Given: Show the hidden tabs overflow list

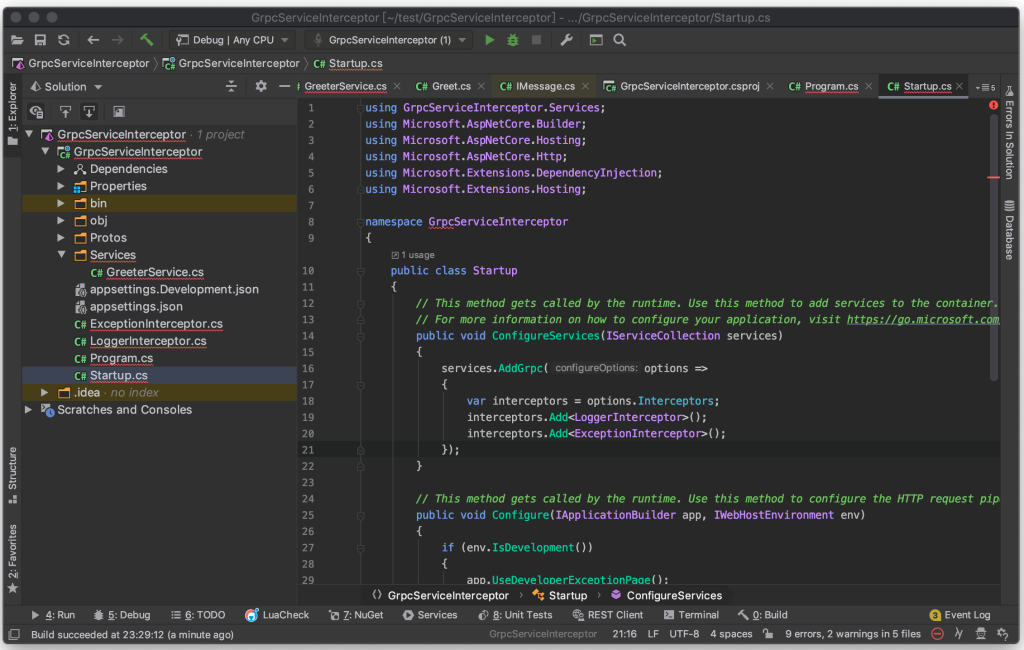Looking at the screenshot, I should [x=985, y=87].
